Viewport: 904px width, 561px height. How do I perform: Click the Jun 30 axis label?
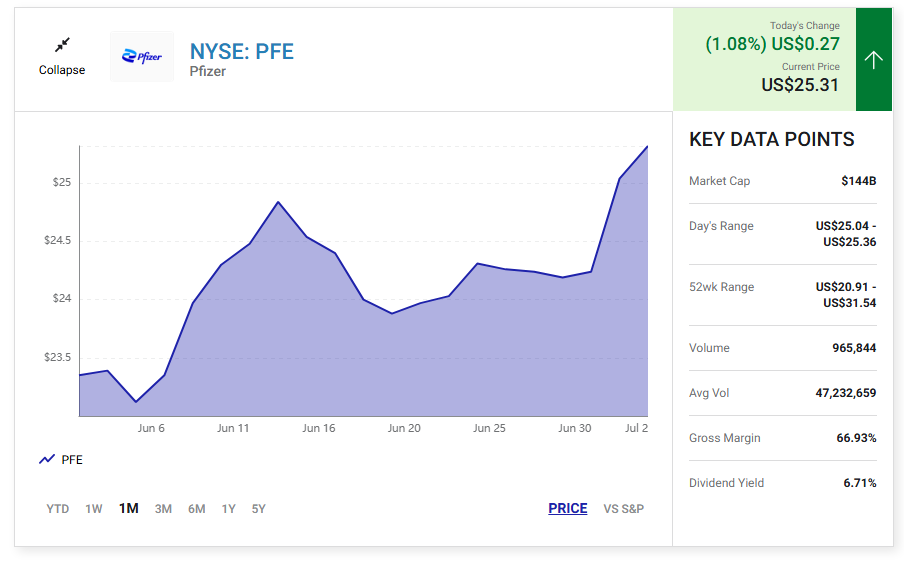click(575, 428)
